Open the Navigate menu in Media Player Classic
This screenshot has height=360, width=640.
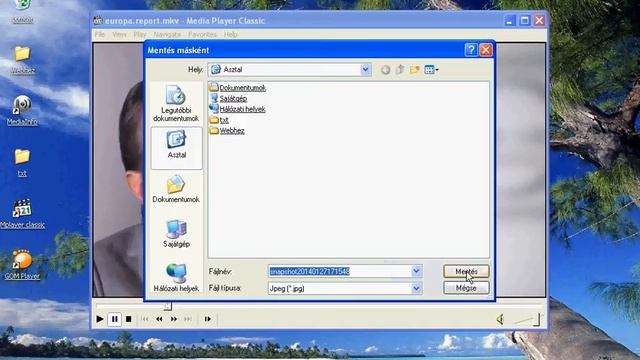(167, 35)
